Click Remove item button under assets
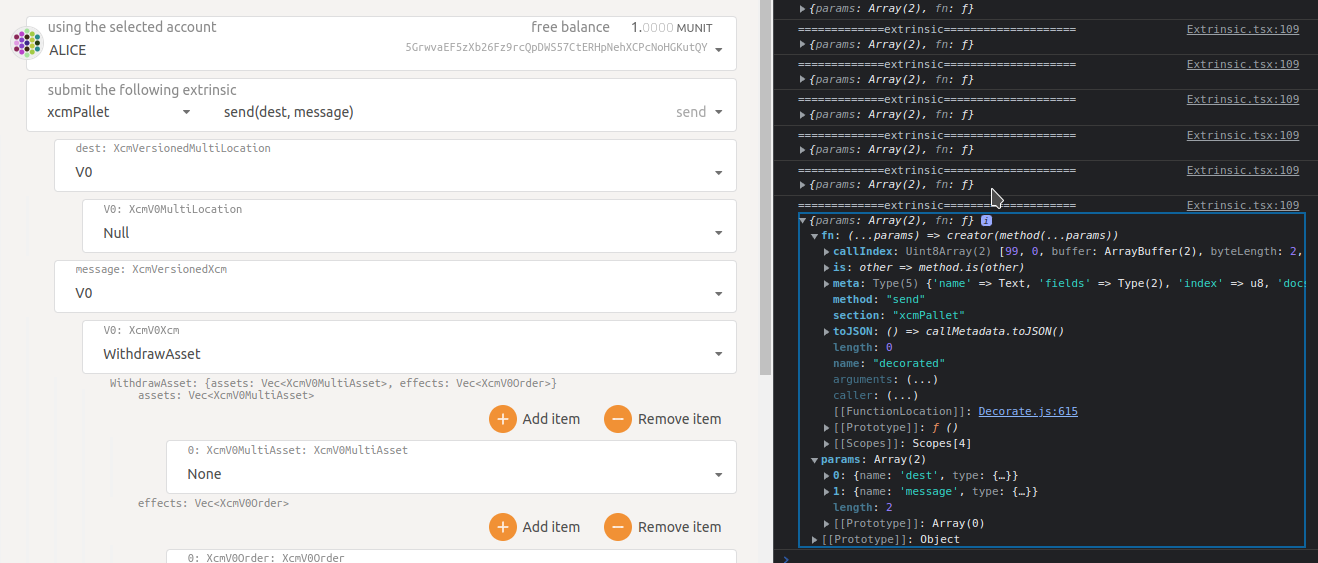1318x563 pixels. pos(663,419)
